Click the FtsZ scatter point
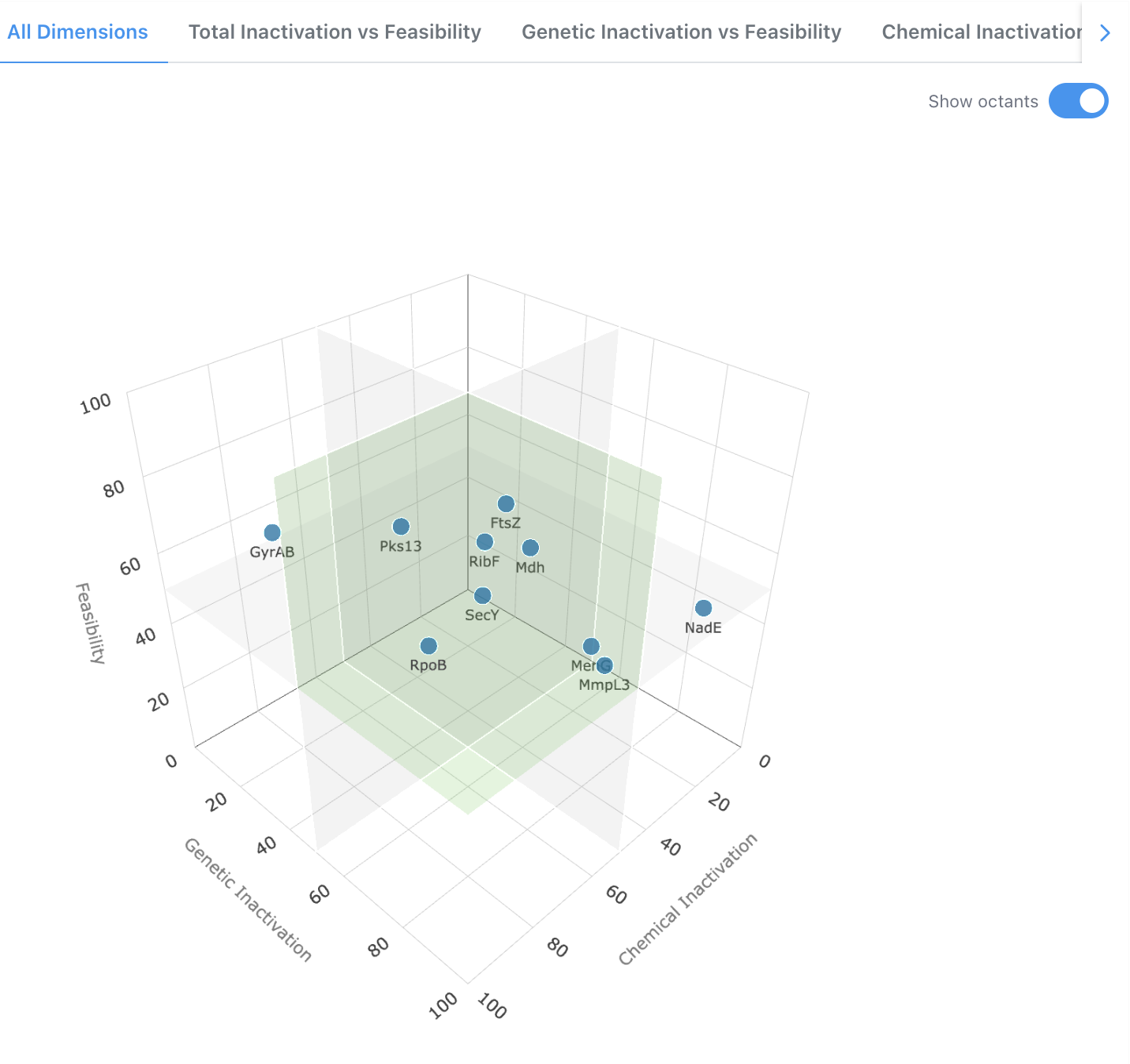 point(506,504)
